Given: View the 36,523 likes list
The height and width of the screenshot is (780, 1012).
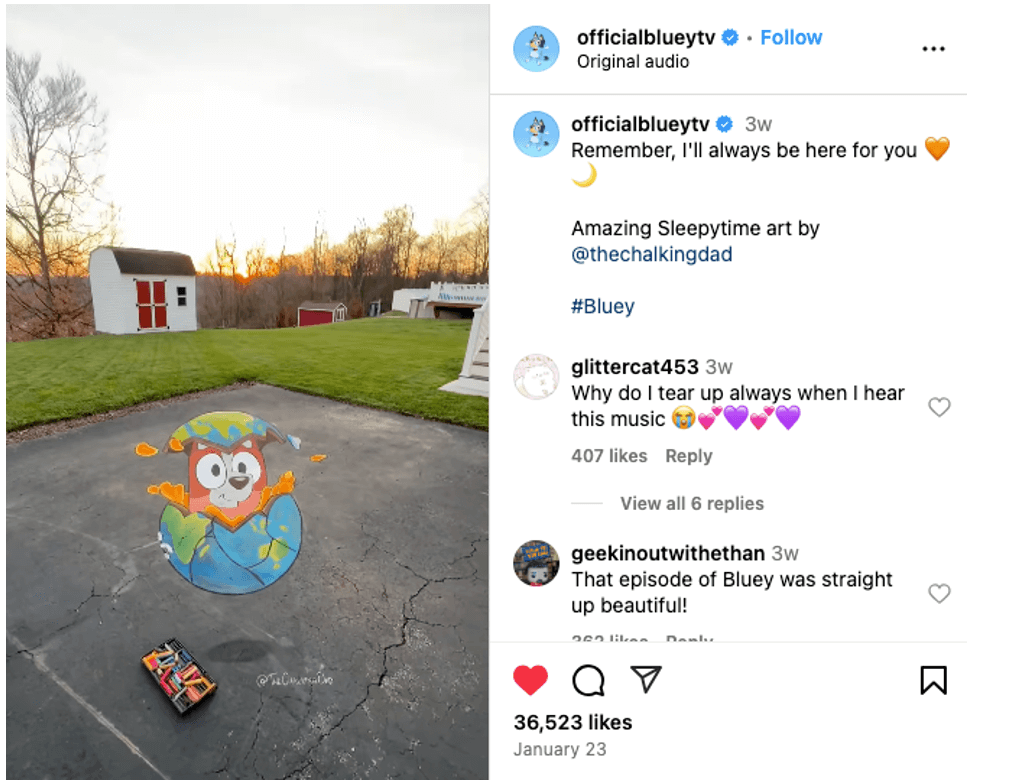Looking at the screenshot, I should tap(572, 722).
